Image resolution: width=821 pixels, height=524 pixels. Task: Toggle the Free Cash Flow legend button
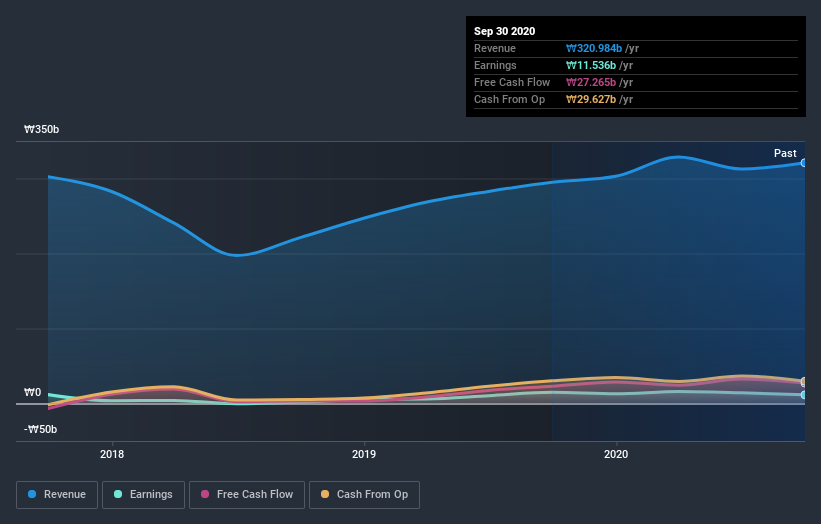point(247,495)
